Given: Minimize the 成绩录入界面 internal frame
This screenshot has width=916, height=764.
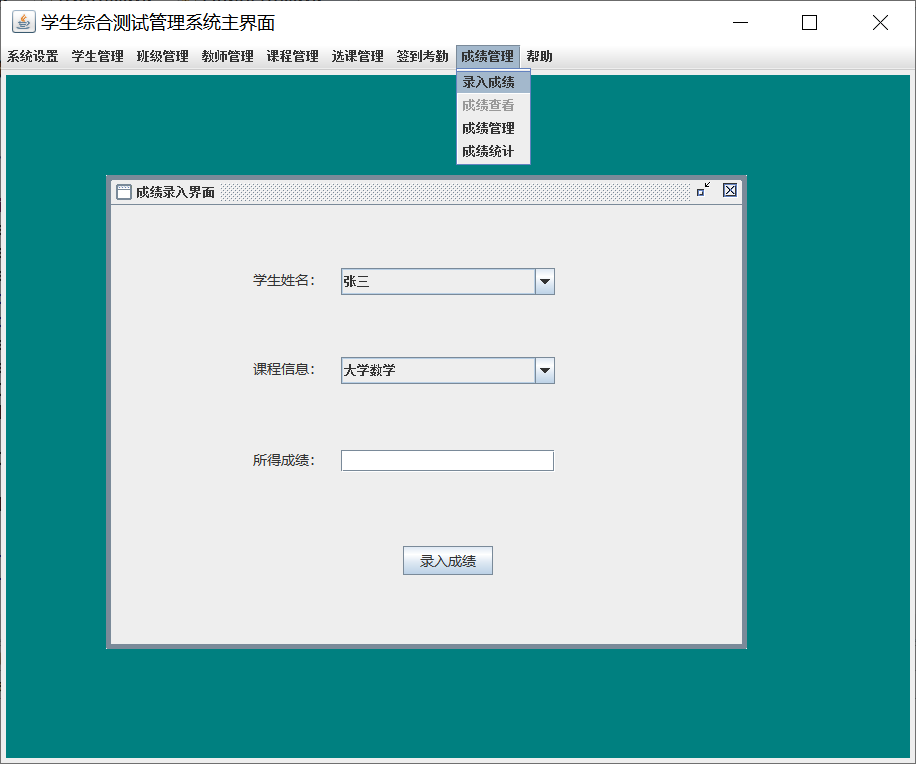Looking at the screenshot, I should point(703,189).
